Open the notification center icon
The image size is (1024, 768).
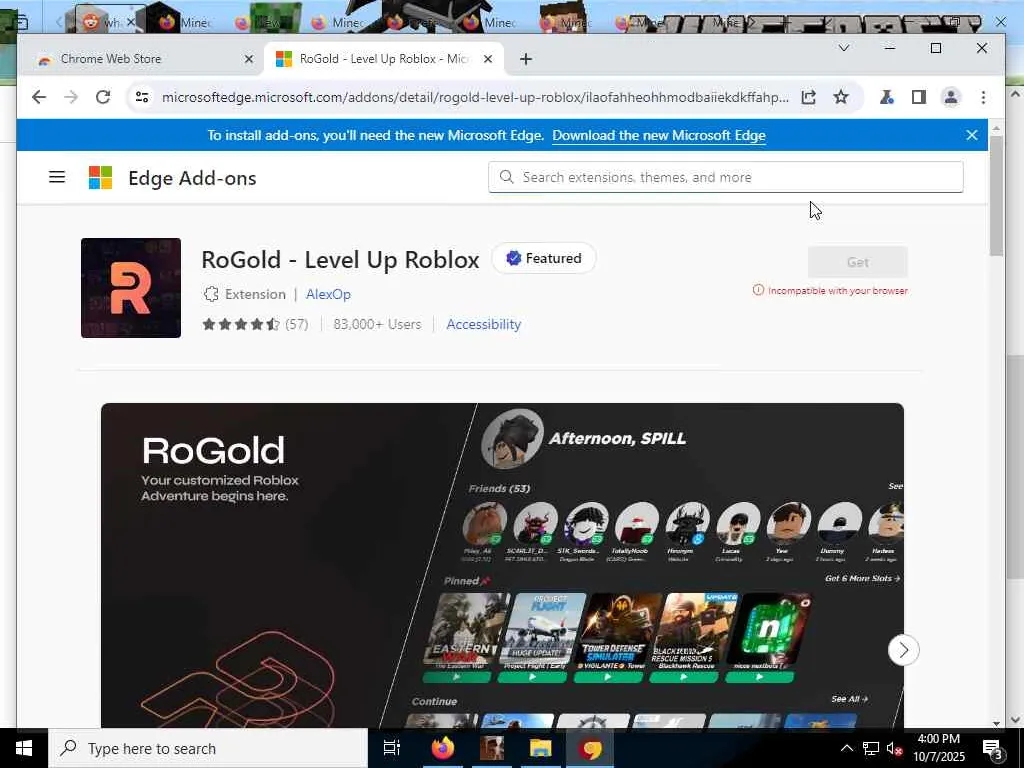point(992,750)
